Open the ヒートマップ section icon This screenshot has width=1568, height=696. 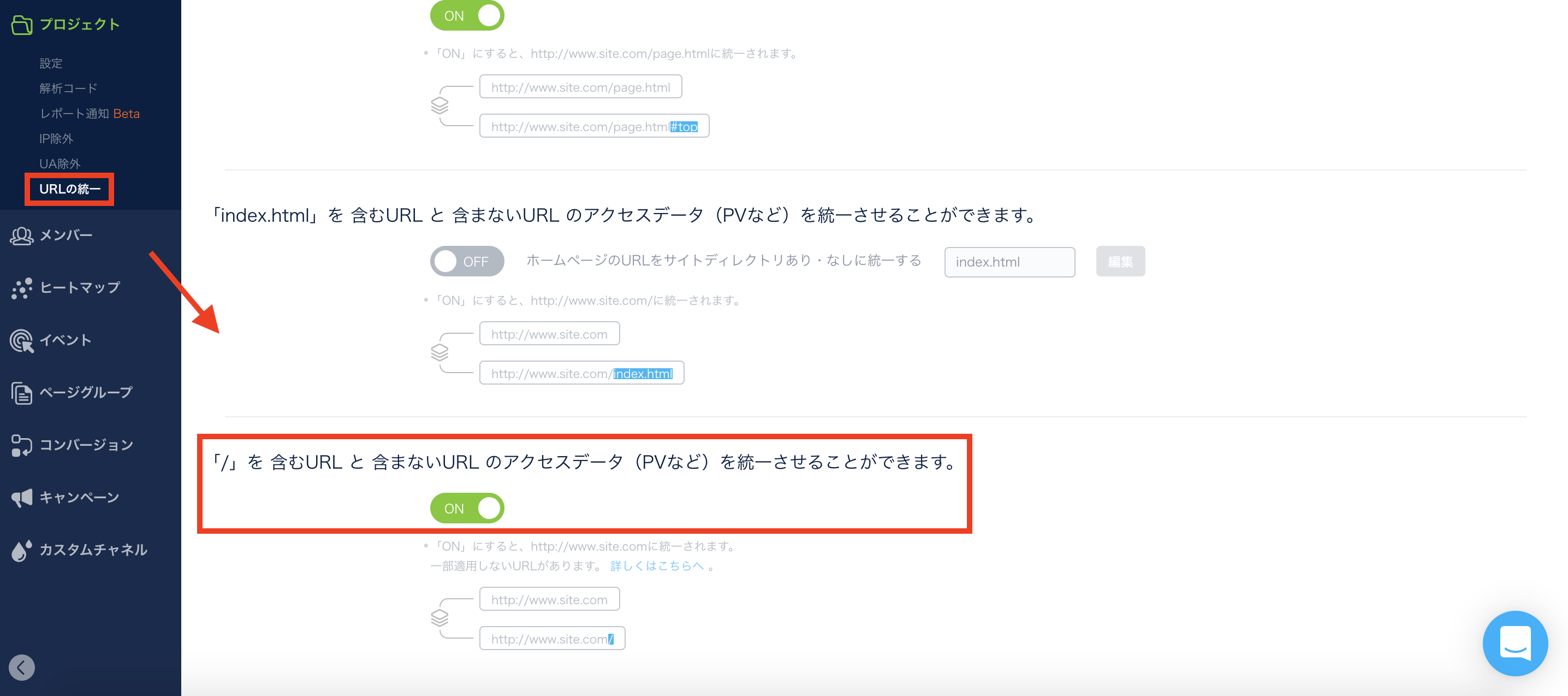(x=22, y=287)
